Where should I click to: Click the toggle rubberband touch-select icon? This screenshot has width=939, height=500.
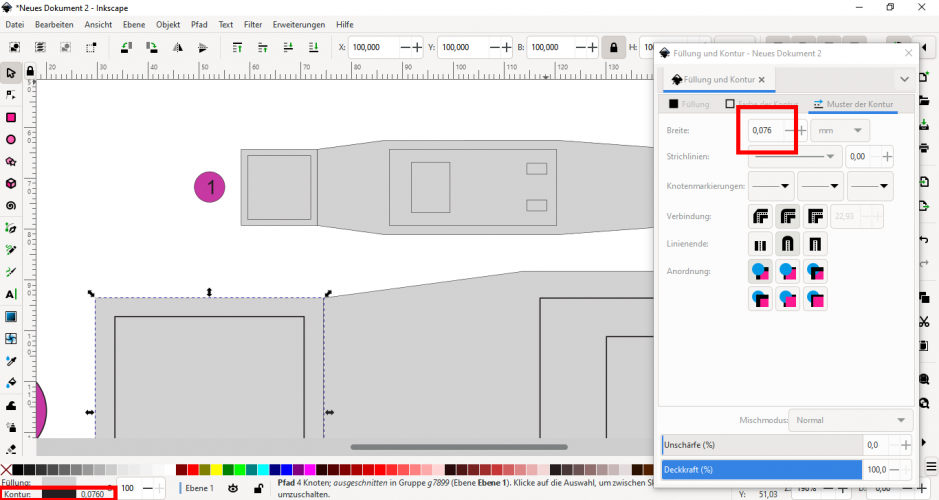point(90,47)
